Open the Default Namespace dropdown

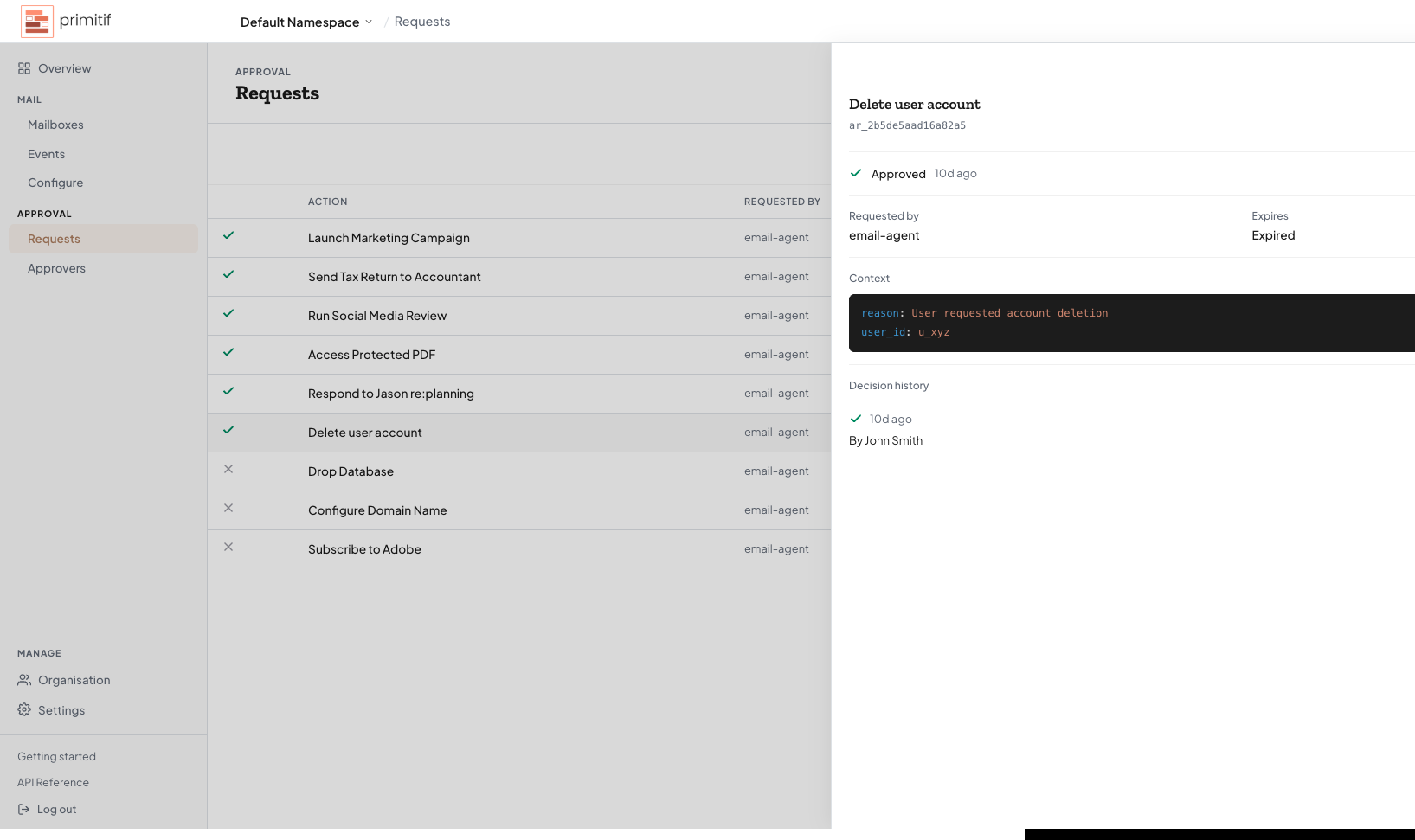tap(306, 22)
